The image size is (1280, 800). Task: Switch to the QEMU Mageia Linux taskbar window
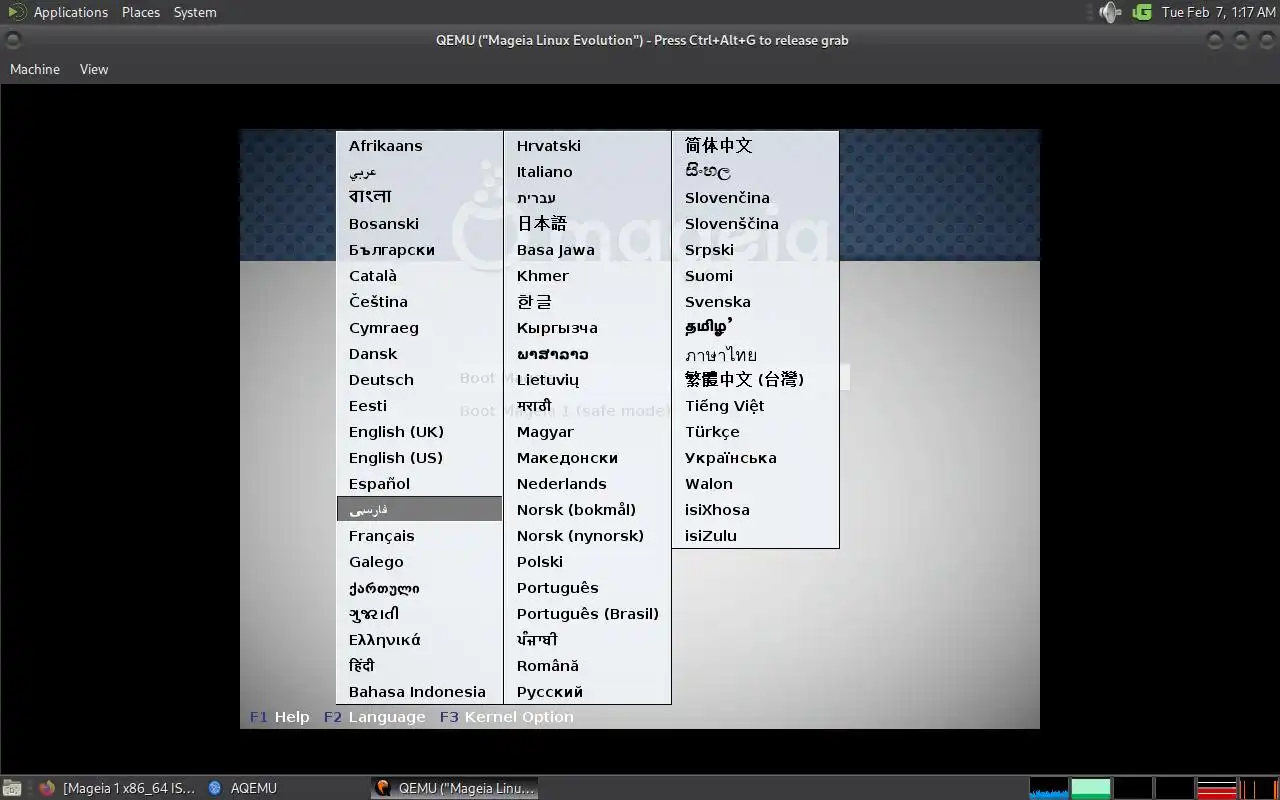click(x=456, y=788)
